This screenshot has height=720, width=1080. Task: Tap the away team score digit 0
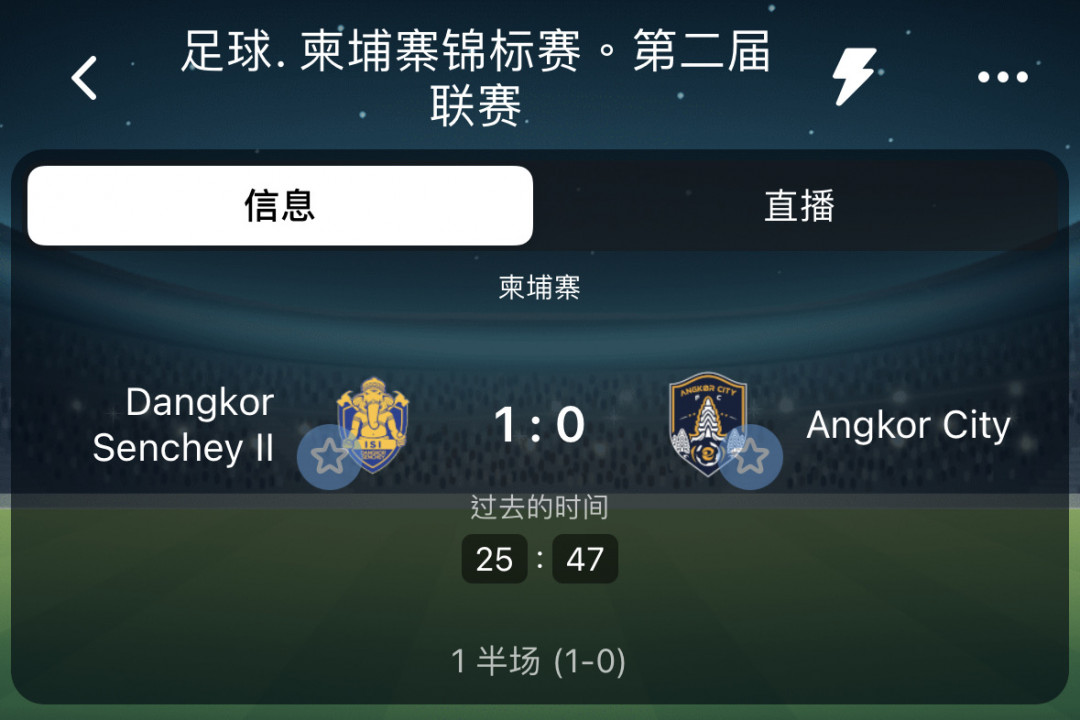coord(570,424)
